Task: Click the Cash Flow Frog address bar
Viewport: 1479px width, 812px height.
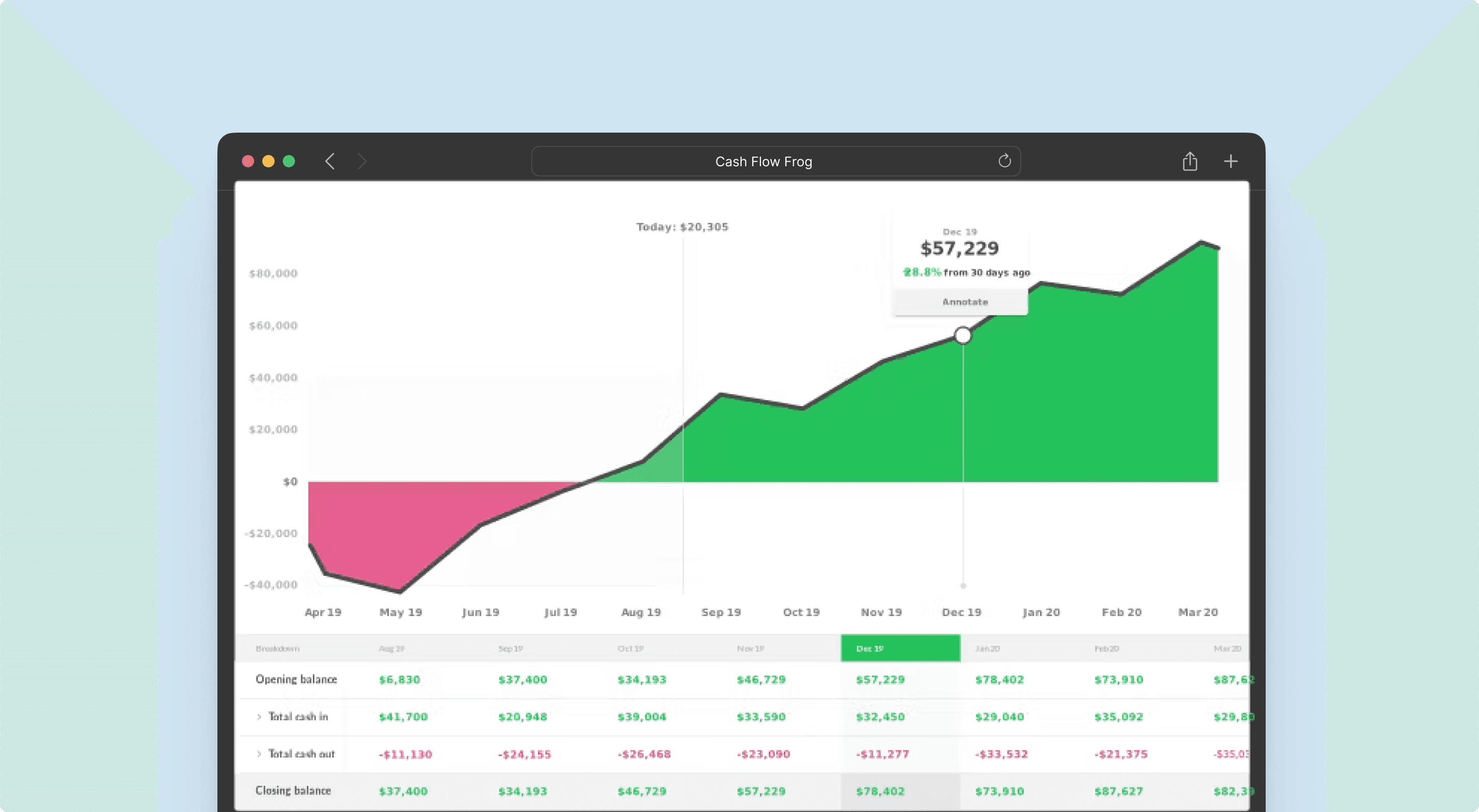Action: coord(776,161)
